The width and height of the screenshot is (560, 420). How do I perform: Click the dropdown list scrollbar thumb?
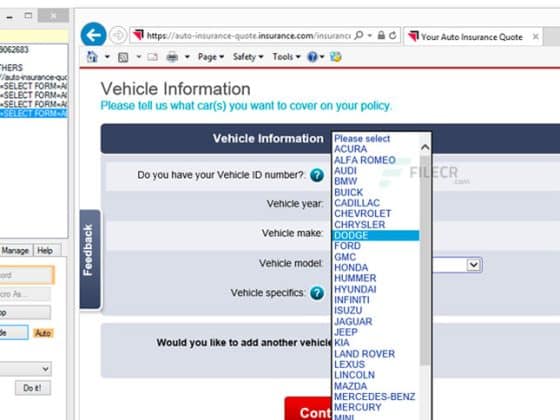click(x=425, y=262)
